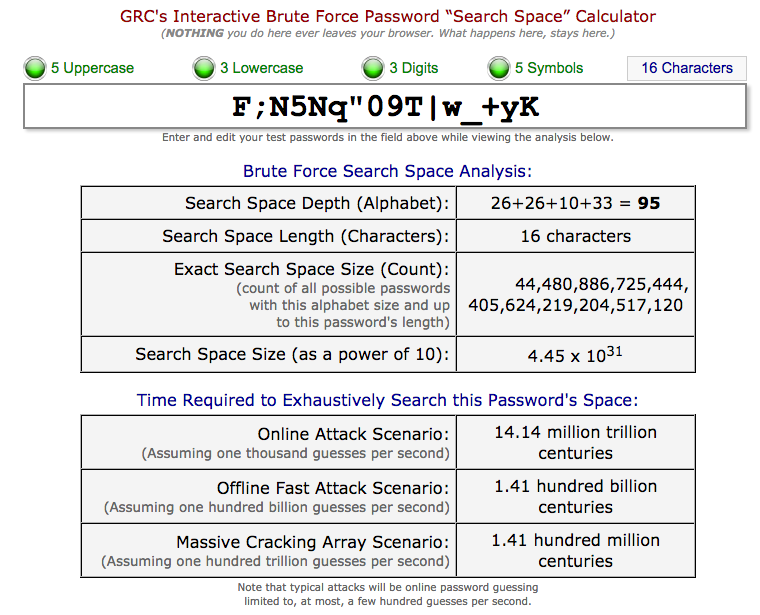This screenshot has width=760, height=615.
Task: Click 'Exact Search Space Size (Count):' label
Action: (312, 269)
